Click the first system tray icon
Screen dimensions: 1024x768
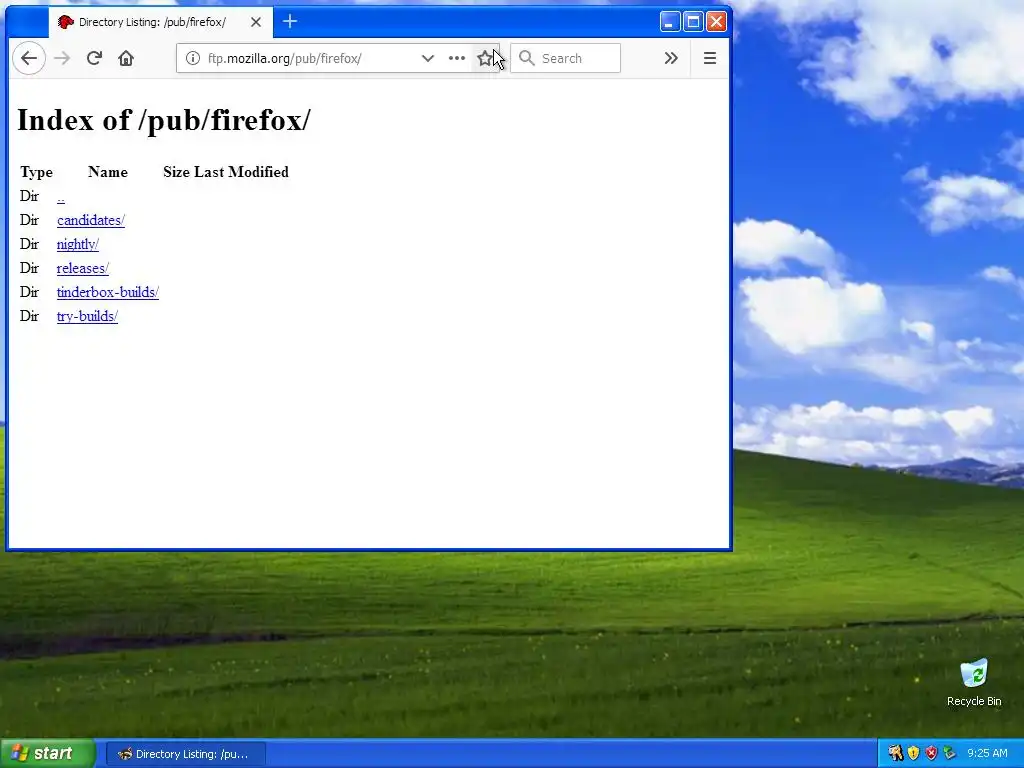pos(895,753)
